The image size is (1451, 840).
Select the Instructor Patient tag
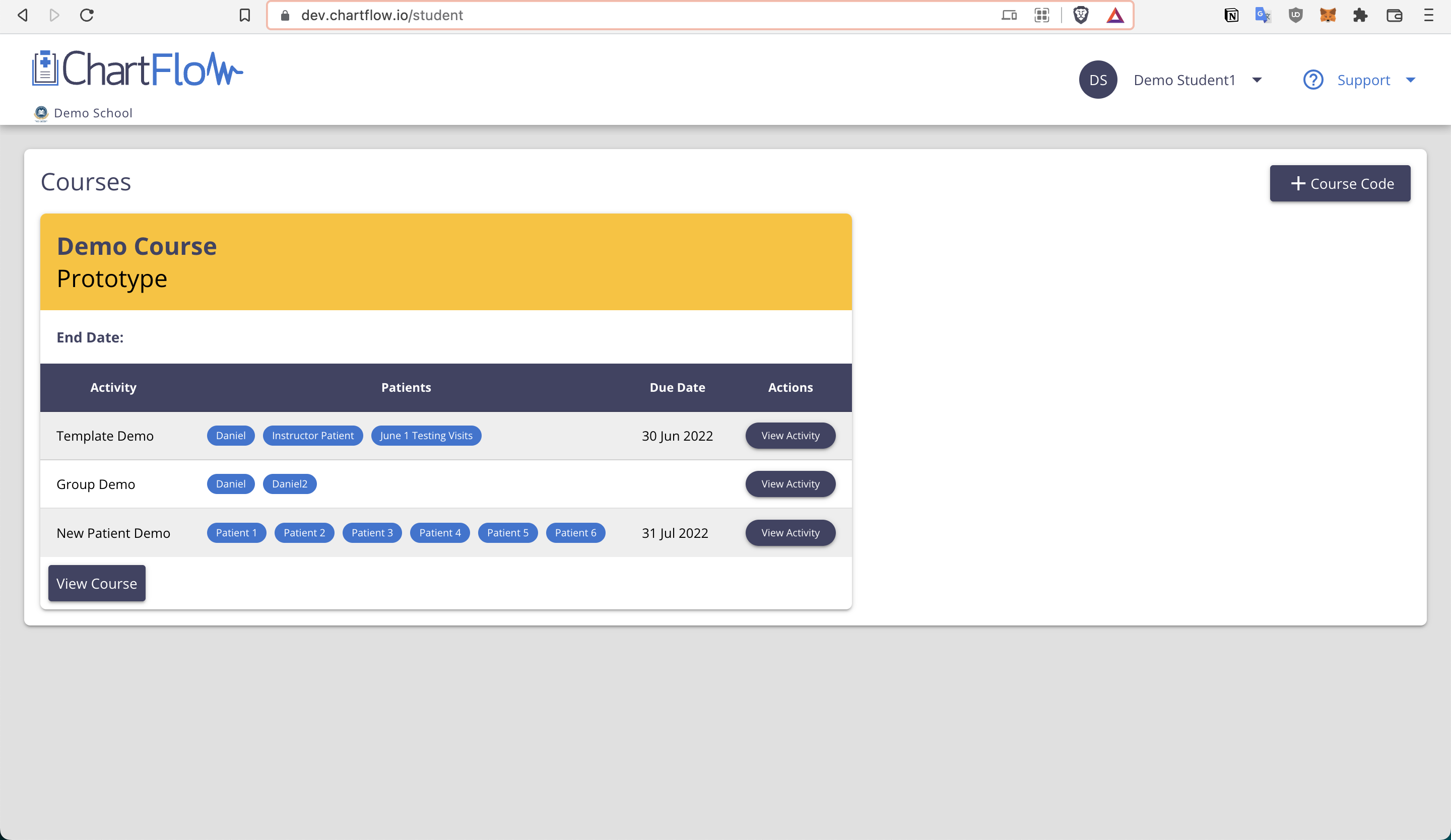click(313, 436)
